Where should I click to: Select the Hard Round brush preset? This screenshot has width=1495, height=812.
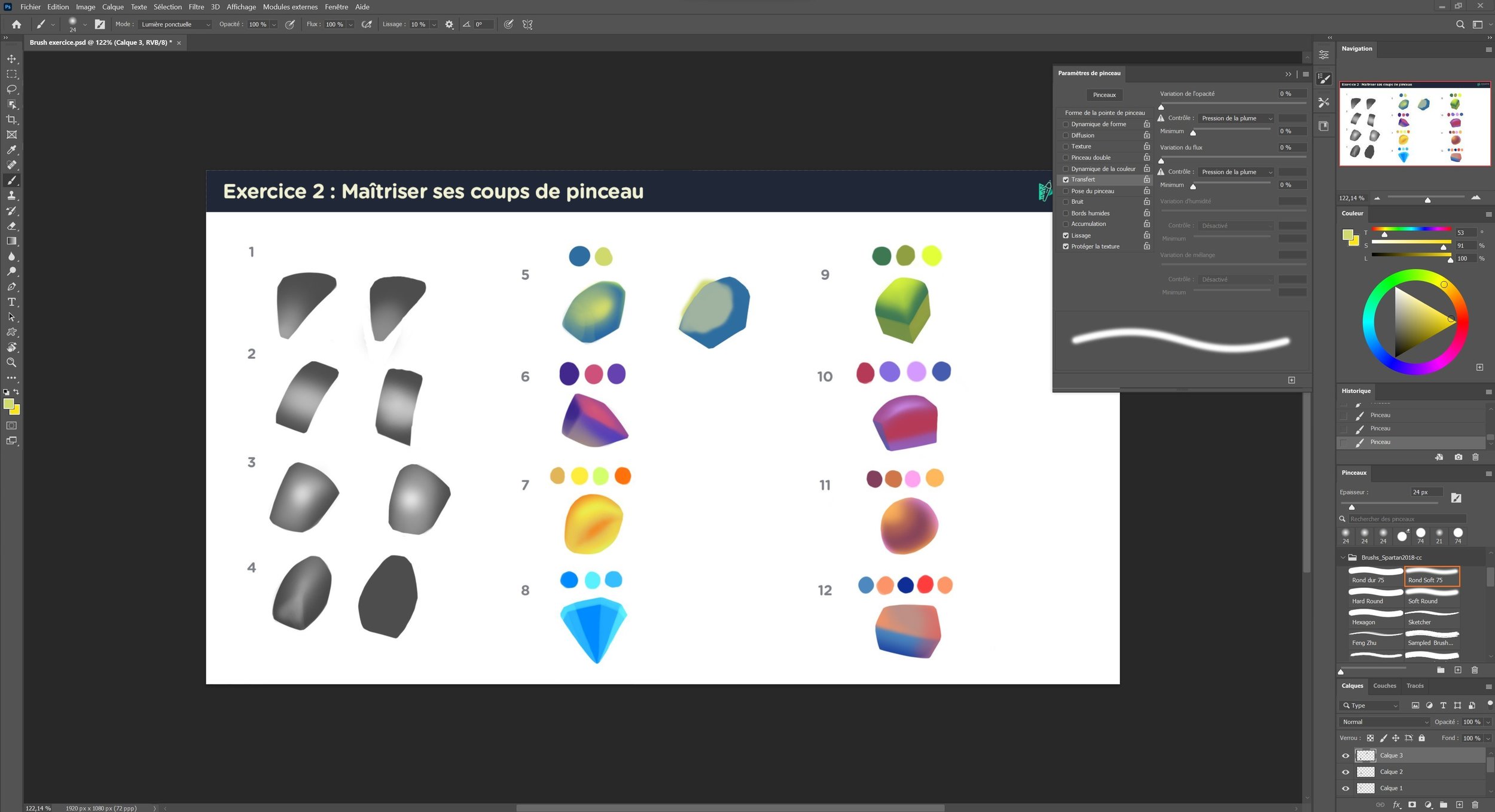[x=1375, y=597]
